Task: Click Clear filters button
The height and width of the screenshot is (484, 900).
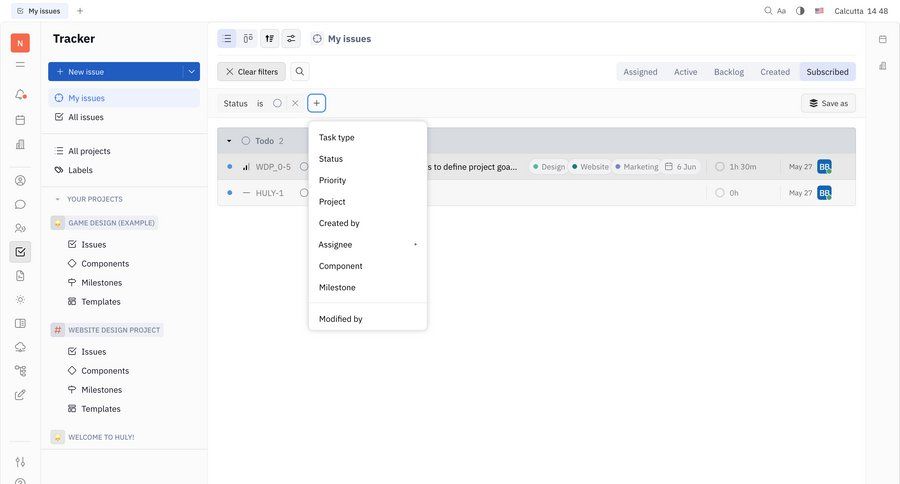Action: coord(251,72)
